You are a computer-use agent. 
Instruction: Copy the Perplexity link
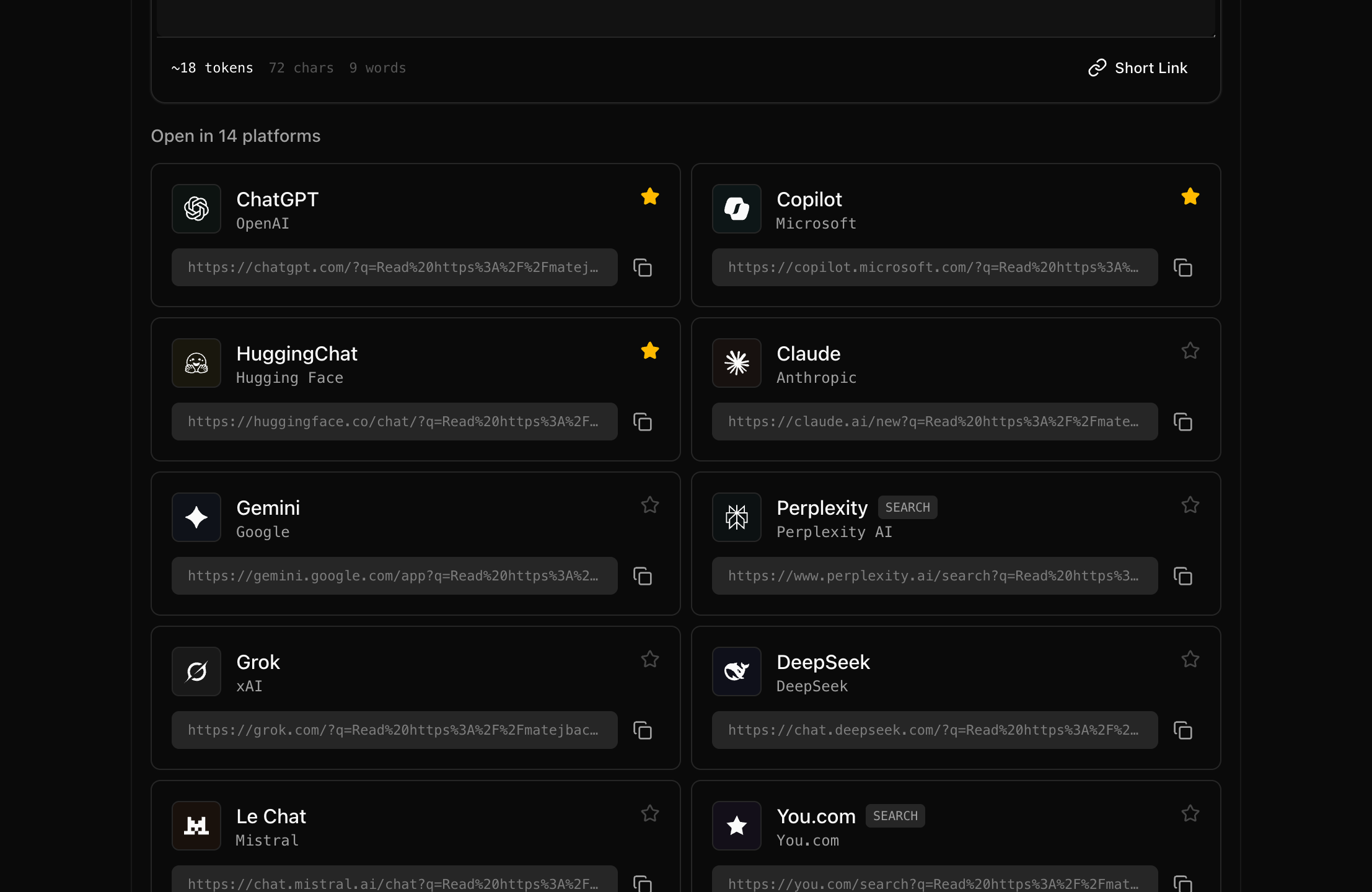tap(1182, 576)
